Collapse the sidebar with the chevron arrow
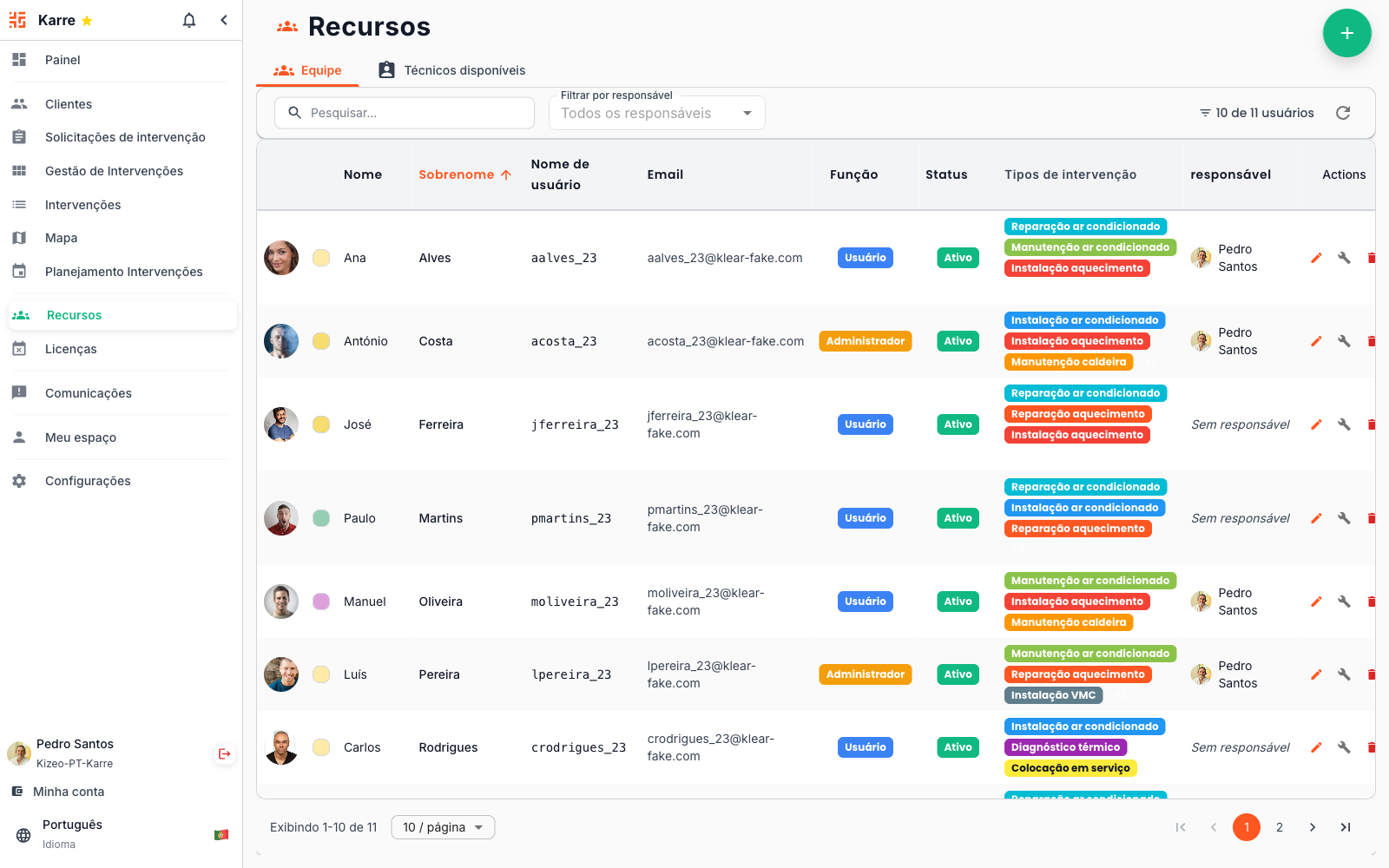 (x=224, y=20)
